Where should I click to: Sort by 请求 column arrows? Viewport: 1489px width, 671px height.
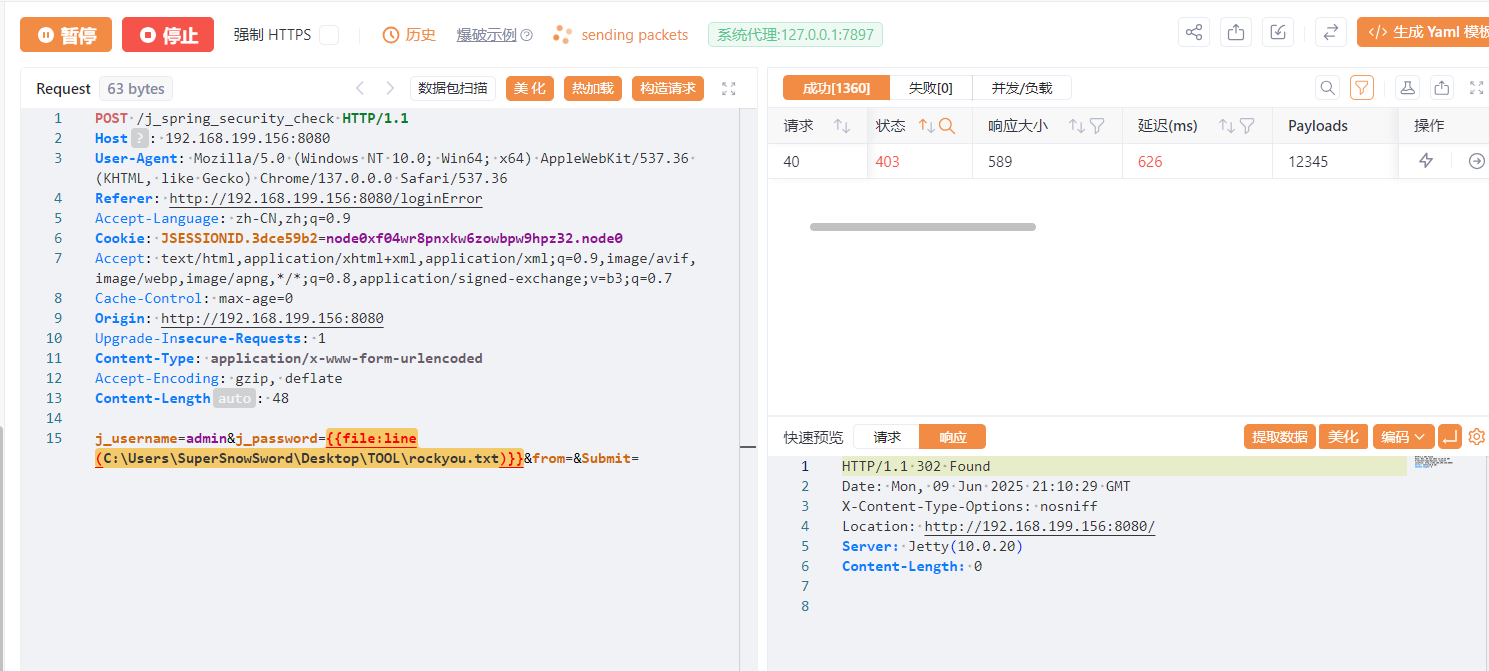pyautogui.click(x=842, y=126)
